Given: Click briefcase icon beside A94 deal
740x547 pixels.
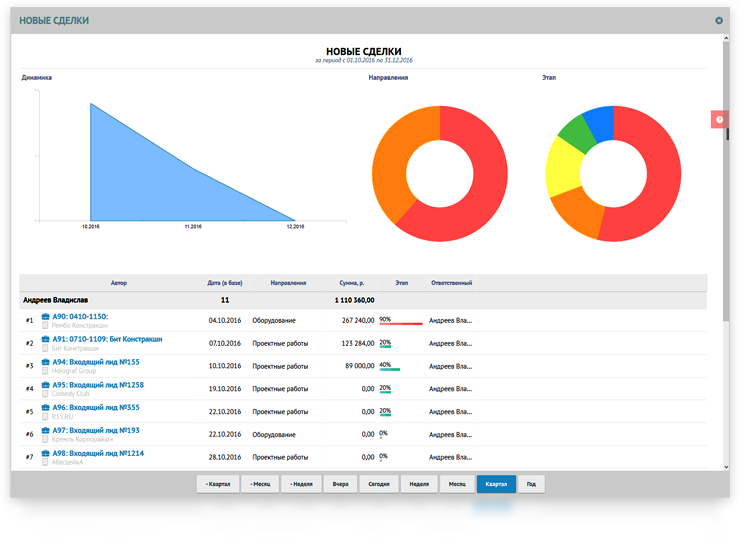Looking at the screenshot, I should 45,362.
